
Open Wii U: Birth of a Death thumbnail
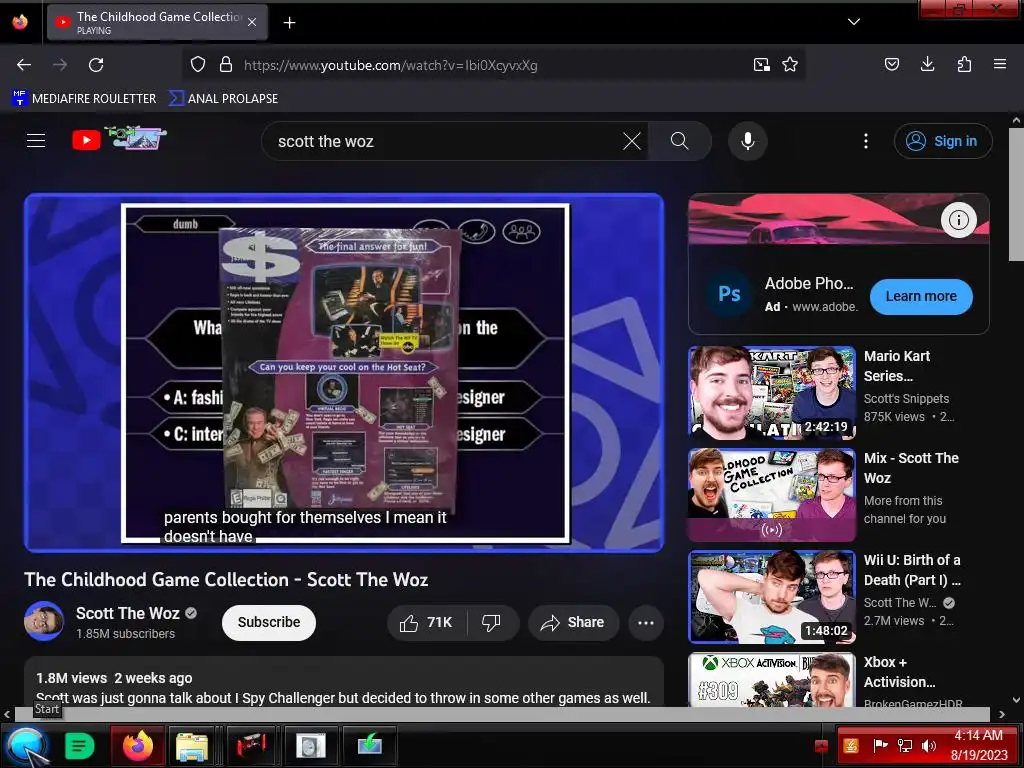point(772,597)
